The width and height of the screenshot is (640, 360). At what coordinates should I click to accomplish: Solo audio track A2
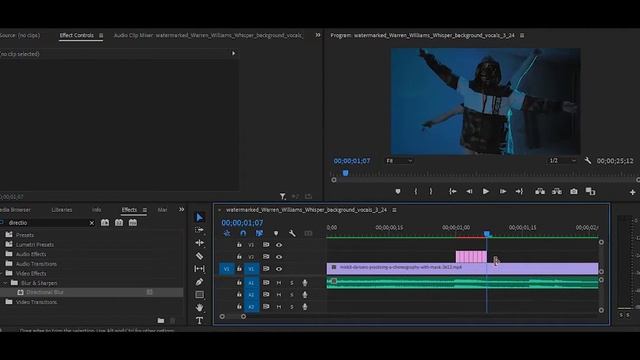tap(291, 295)
